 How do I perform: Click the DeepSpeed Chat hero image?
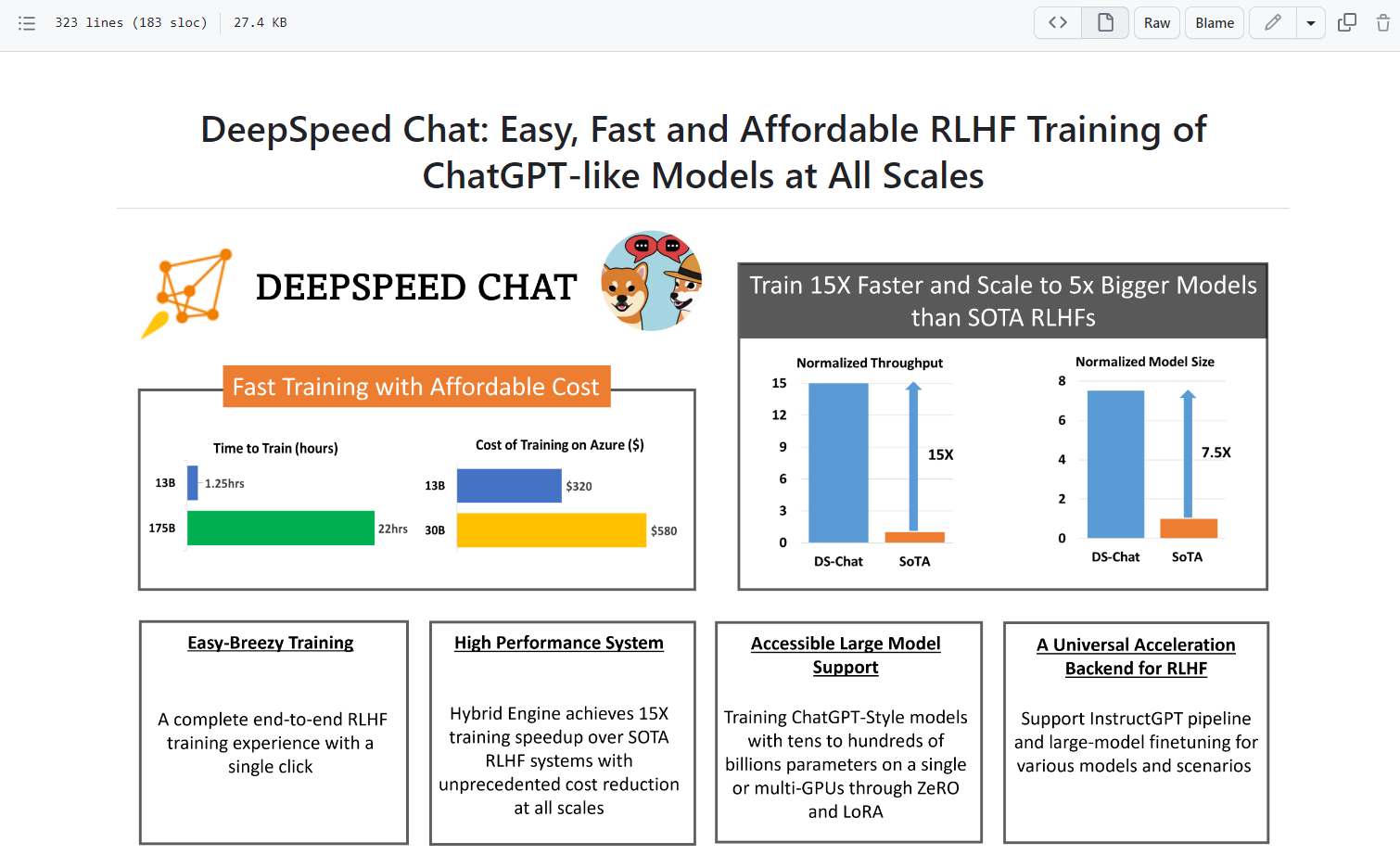[x=703, y=536]
